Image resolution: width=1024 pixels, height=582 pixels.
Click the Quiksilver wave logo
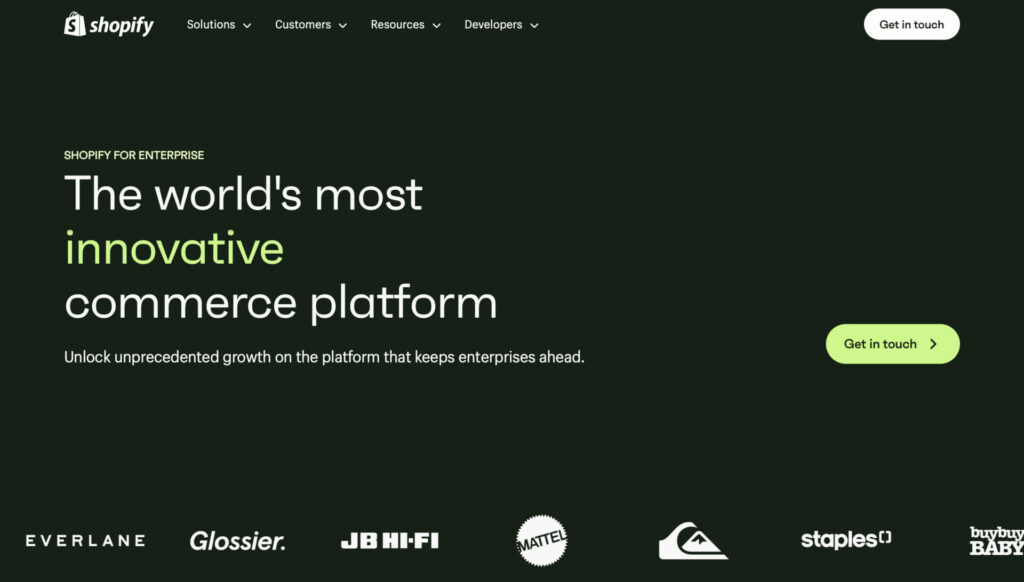(693, 540)
